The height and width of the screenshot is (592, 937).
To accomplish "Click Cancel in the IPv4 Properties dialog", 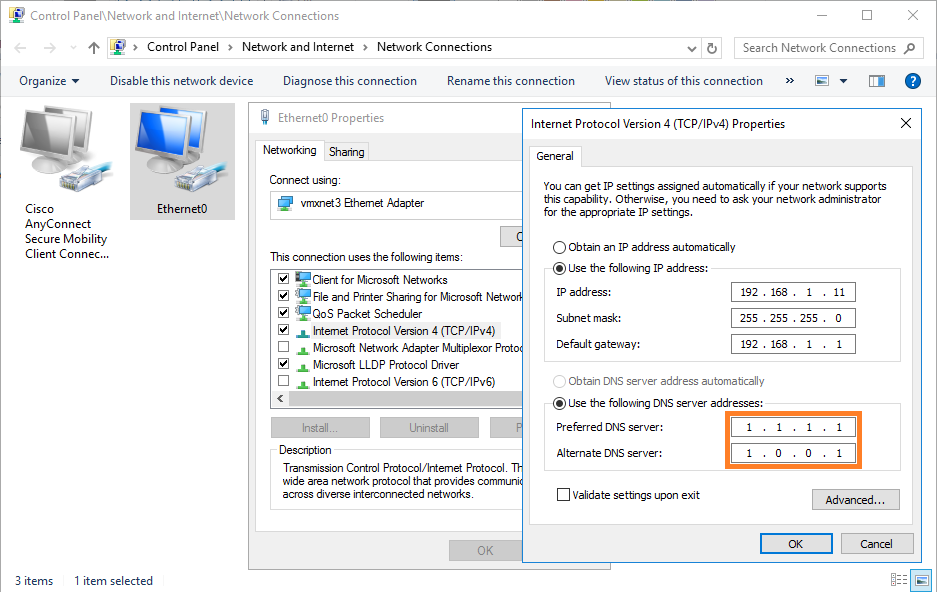I will [875, 544].
